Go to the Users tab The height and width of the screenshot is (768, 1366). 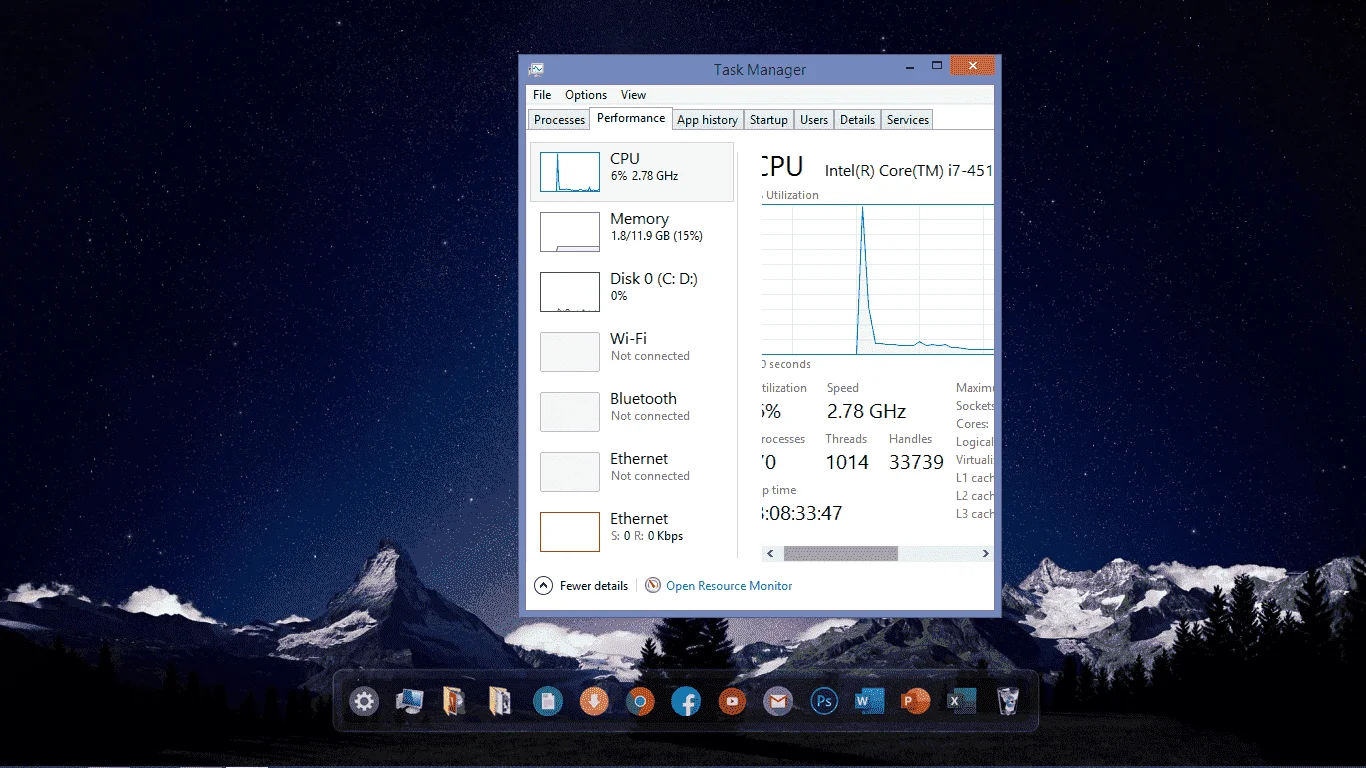tap(814, 120)
